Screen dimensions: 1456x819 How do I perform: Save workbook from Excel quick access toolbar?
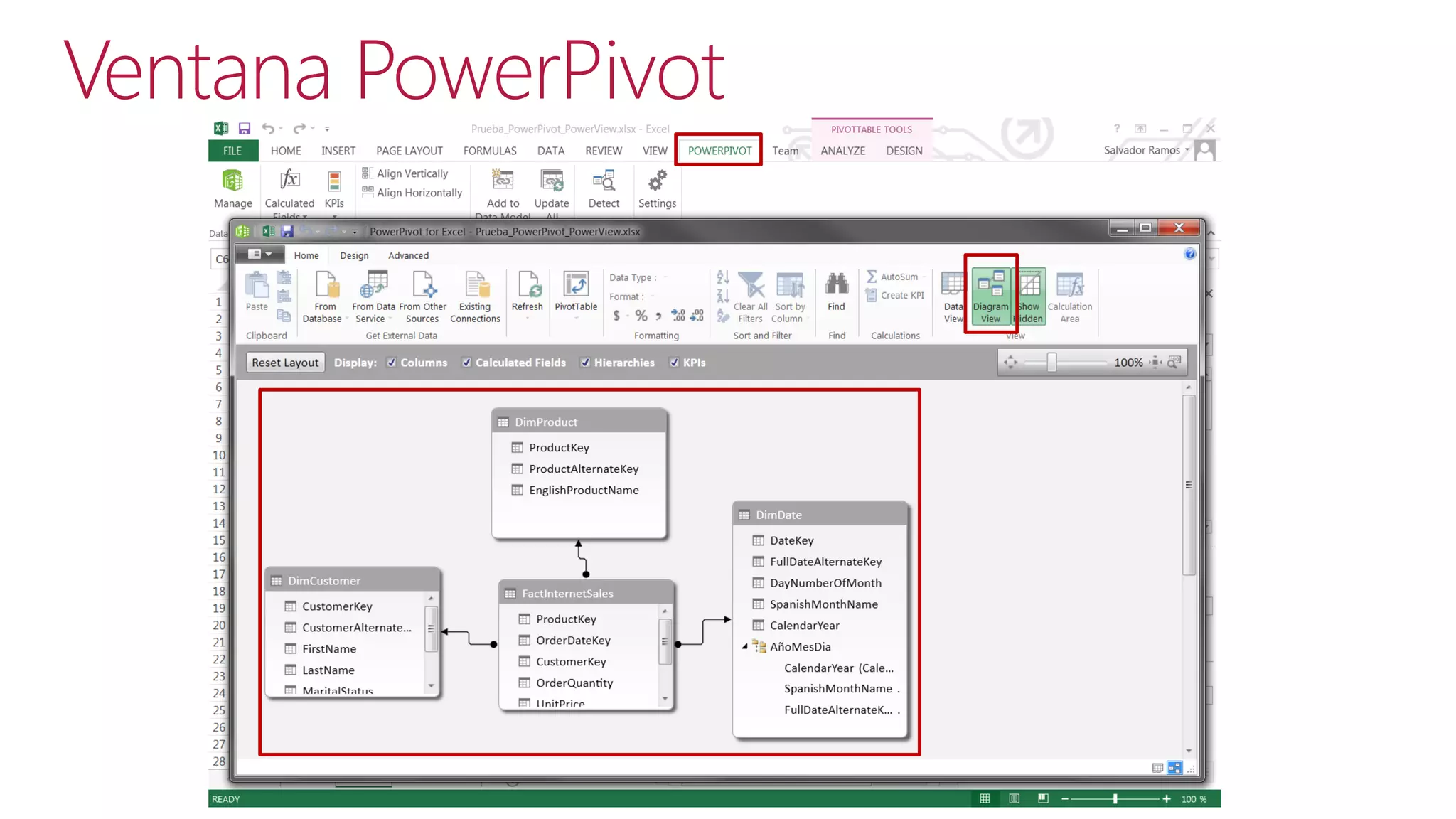pos(244,128)
